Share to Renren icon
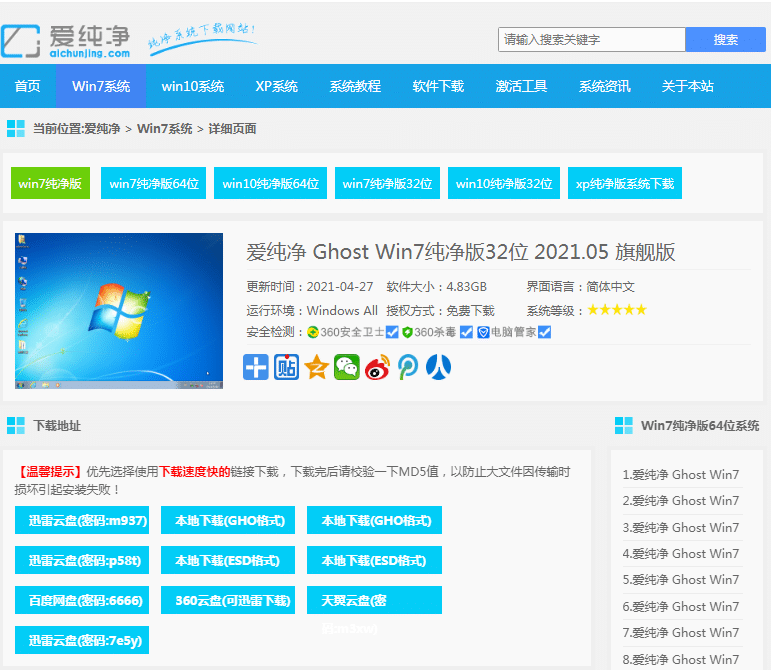This screenshot has height=670, width=771. click(438, 367)
